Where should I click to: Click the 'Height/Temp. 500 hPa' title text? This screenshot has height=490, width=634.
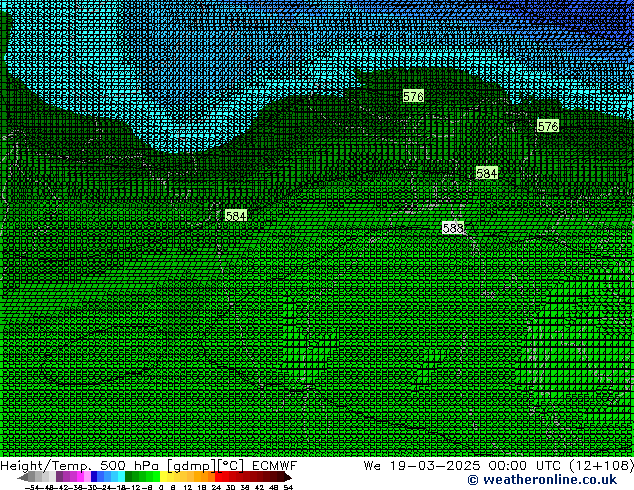80,466
